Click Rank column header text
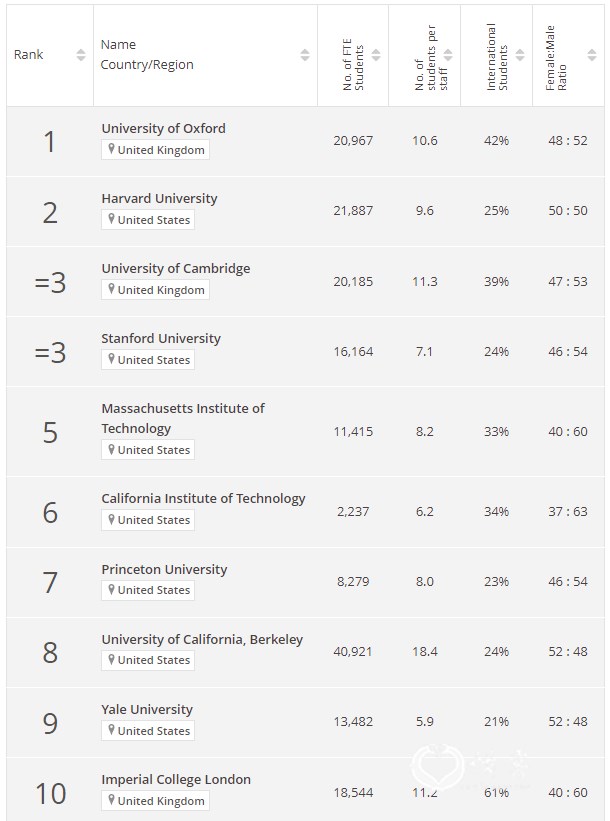This screenshot has height=821, width=610. (x=28, y=54)
